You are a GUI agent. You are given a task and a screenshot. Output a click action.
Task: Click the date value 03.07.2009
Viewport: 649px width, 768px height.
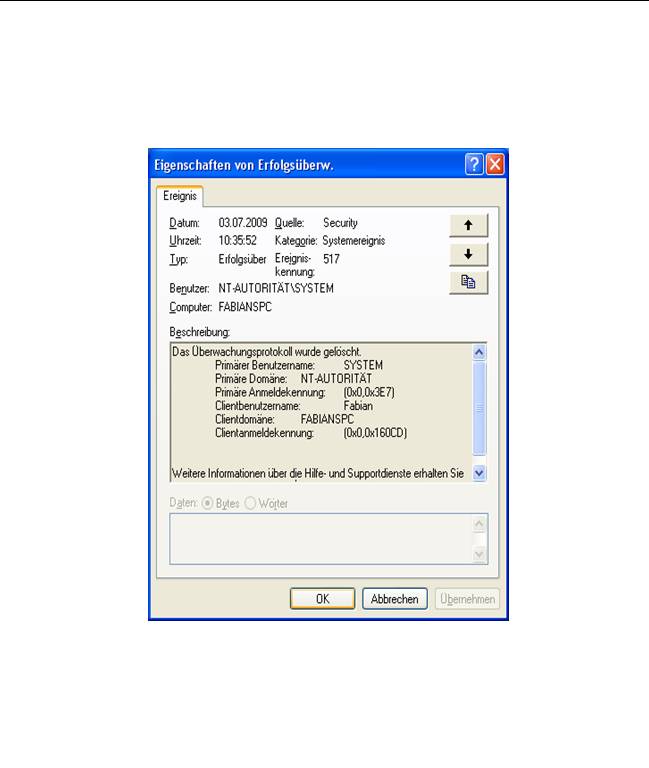(x=242, y=223)
